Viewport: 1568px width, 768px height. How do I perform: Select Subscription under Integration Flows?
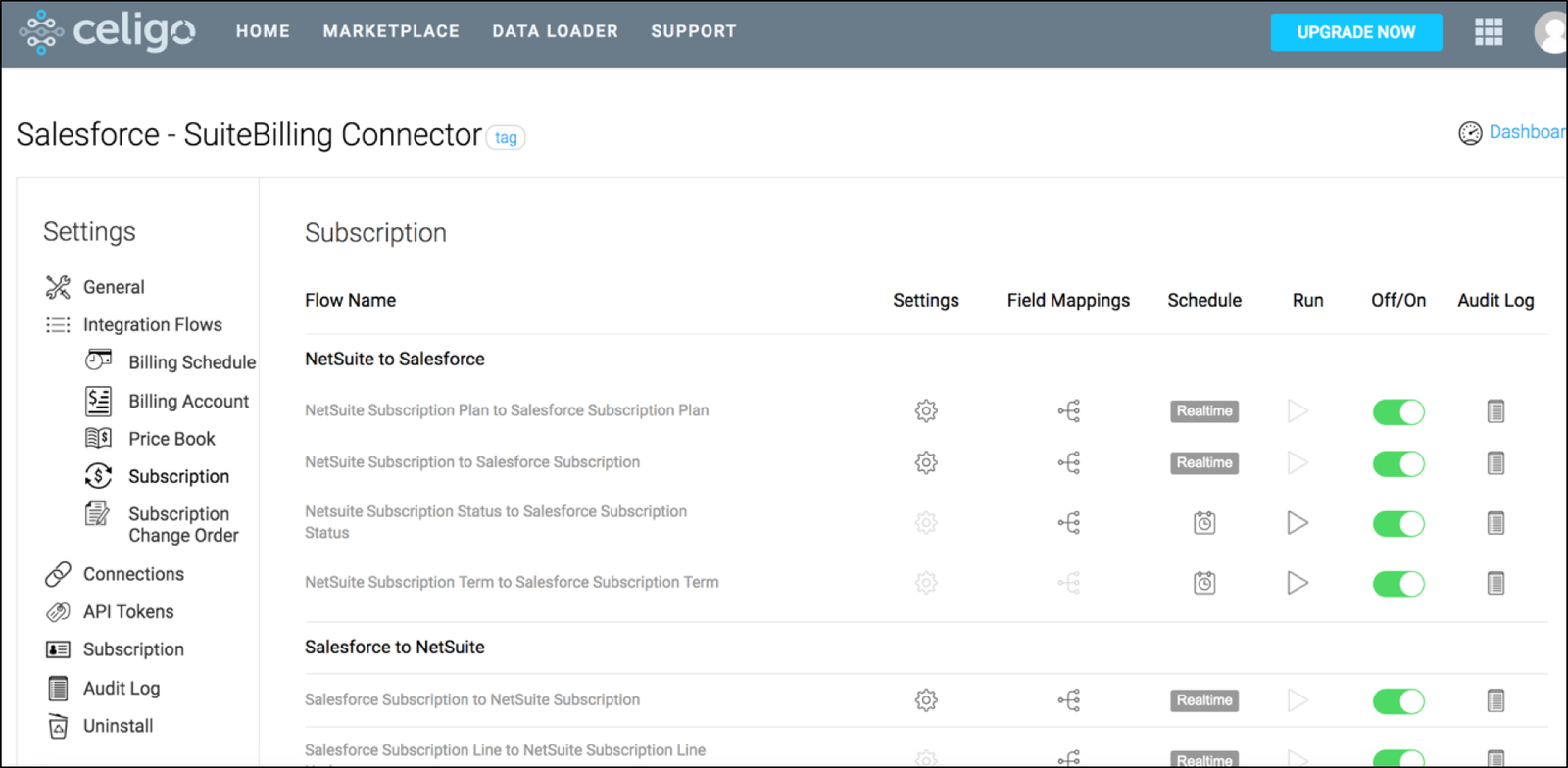178,476
